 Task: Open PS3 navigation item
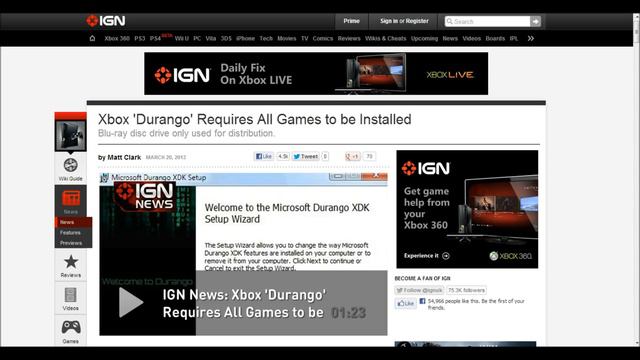(140, 38)
